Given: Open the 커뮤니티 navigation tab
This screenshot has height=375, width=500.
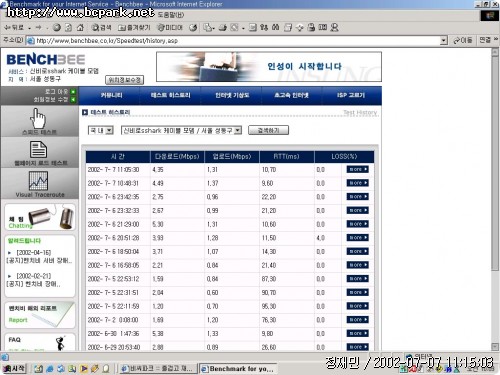Looking at the screenshot, I should [111, 95].
